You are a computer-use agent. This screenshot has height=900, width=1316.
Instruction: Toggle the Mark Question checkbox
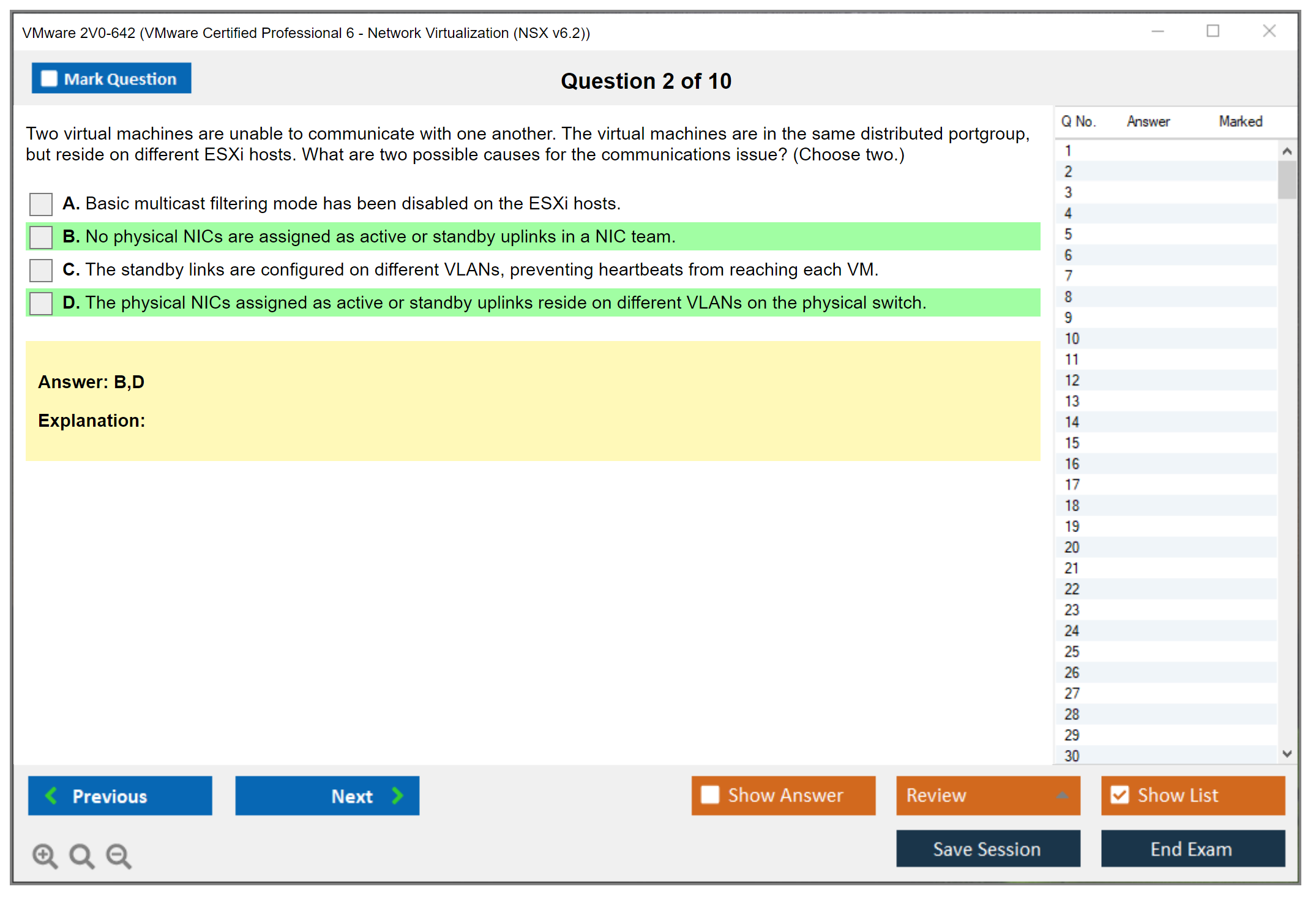pyautogui.click(x=49, y=79)
